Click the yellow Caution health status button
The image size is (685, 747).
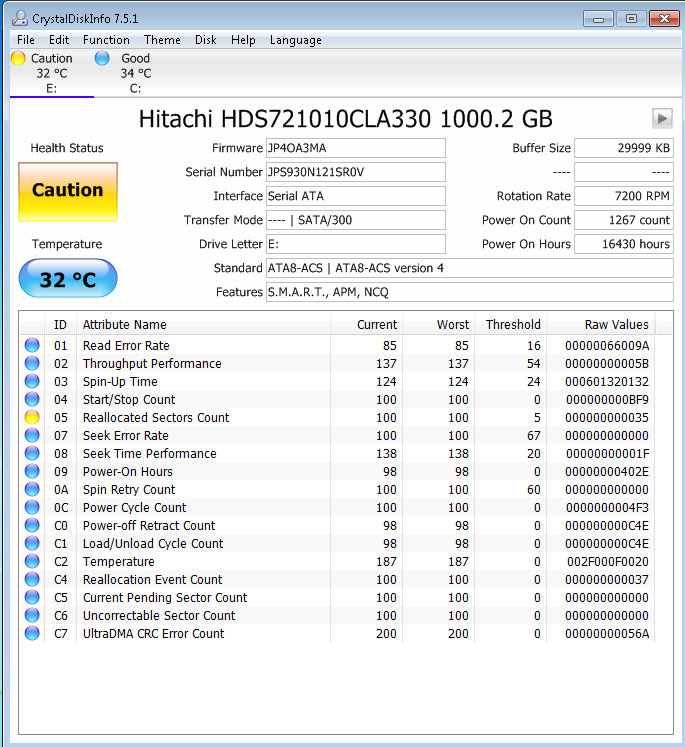point(68,192)
